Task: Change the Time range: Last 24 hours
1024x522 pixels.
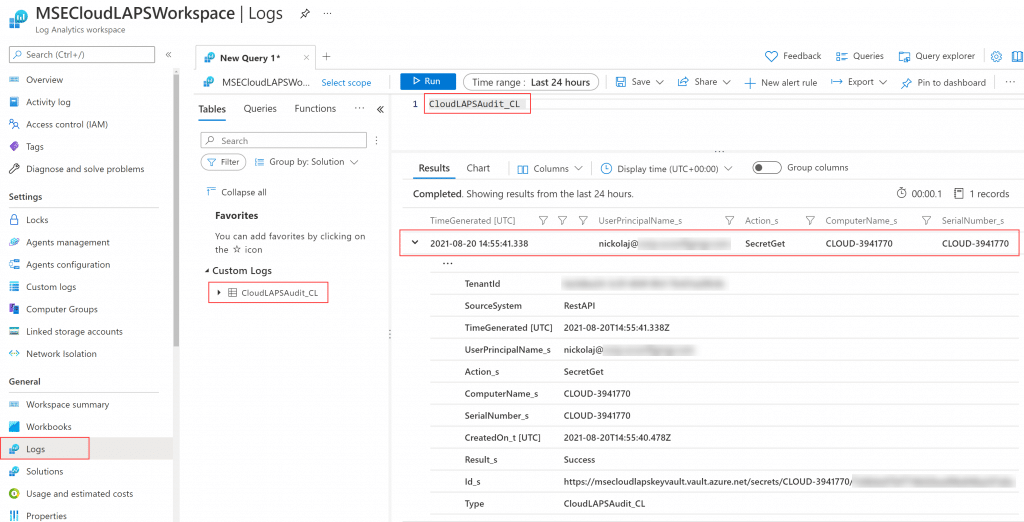Action: pyautogui.click(x=531, y=82)
